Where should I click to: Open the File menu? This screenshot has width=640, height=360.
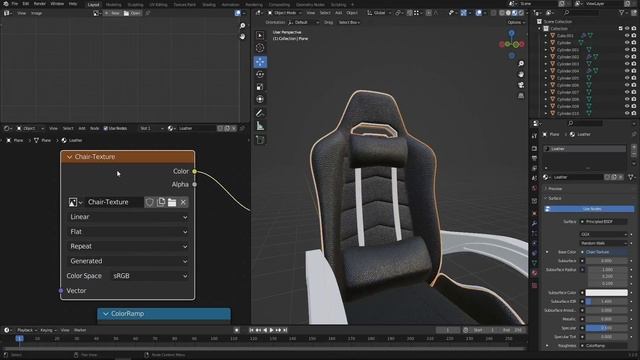click(15, 4)
